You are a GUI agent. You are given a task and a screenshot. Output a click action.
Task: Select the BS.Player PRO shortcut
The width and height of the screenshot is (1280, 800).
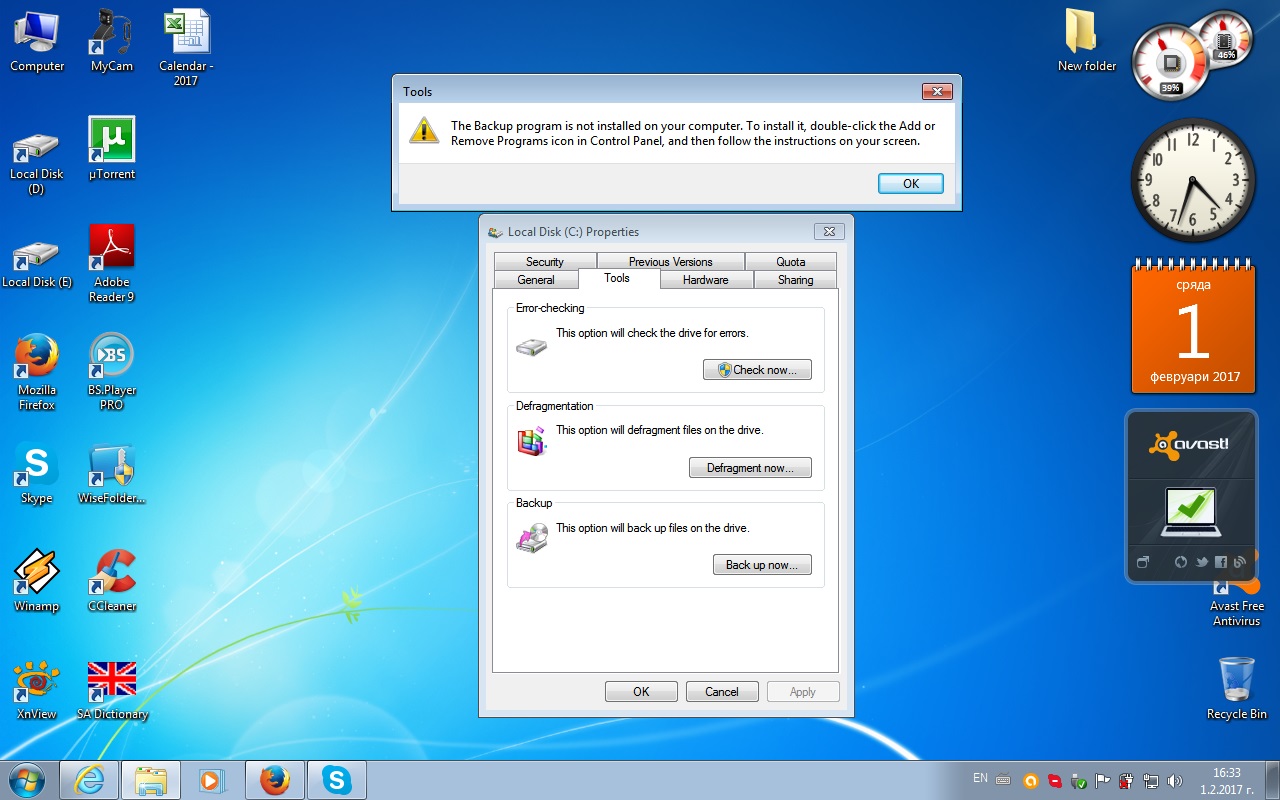[112, 371]
